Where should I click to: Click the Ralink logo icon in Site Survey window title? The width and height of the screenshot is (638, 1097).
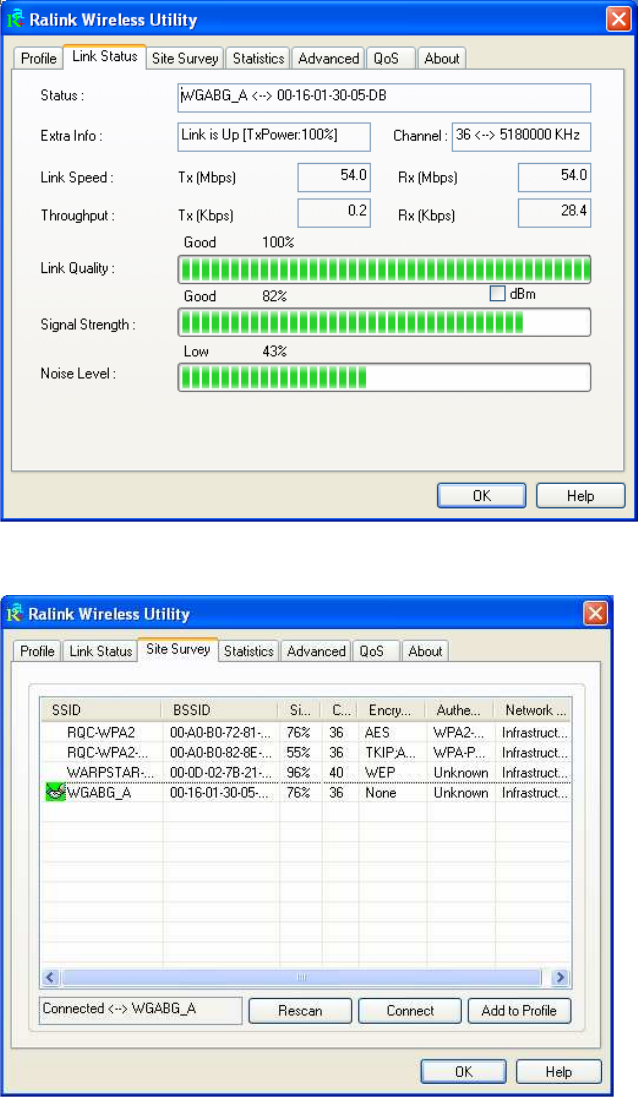15,614
